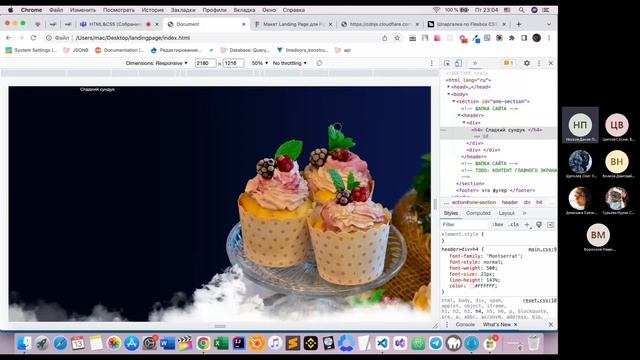Click the rotate viewport icon

[319, 63]
